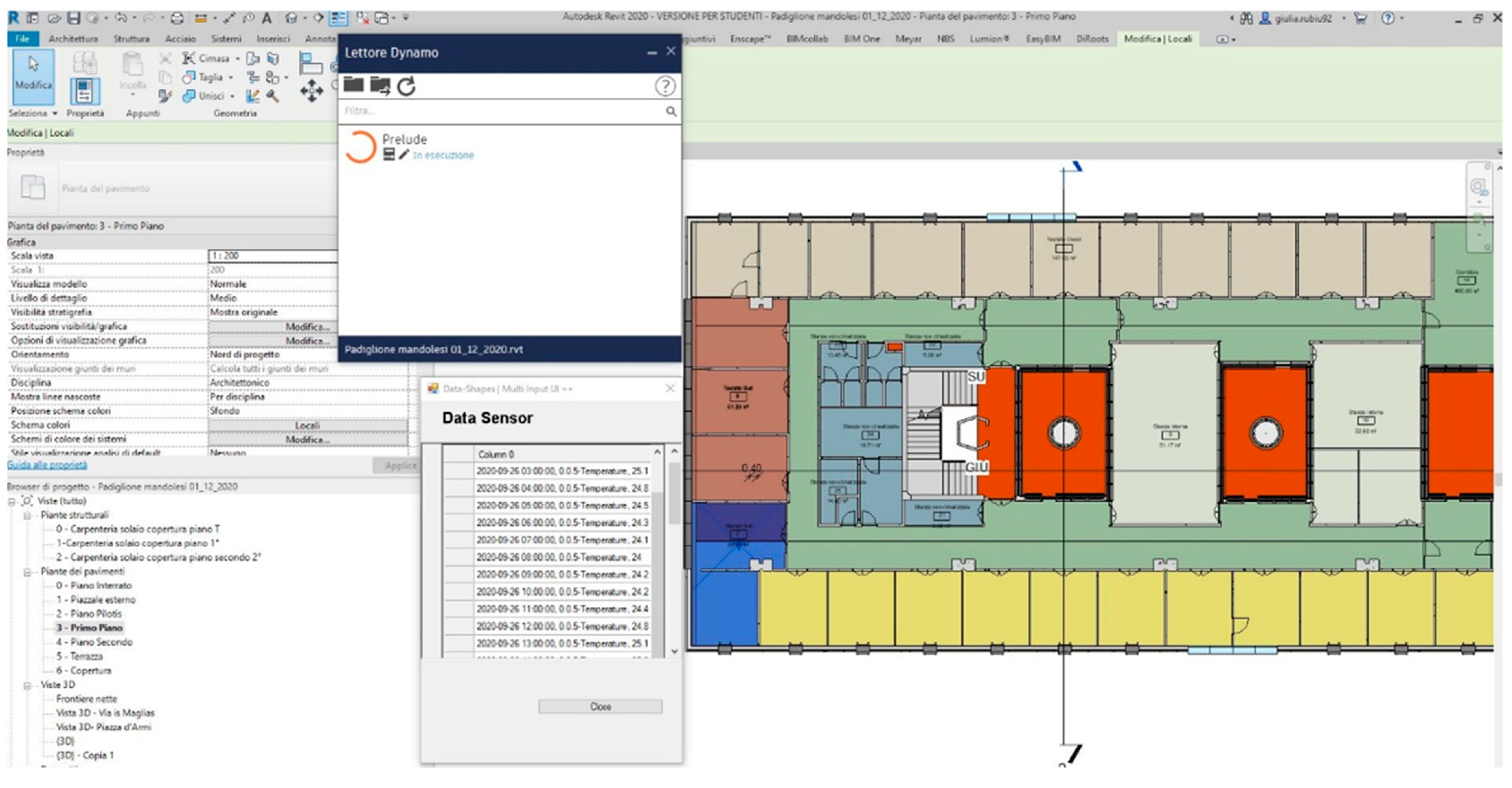This screenshot has height=788, width=1512.
Task: Click the pencil edit icon under Prelude
Action: [403, 155]
